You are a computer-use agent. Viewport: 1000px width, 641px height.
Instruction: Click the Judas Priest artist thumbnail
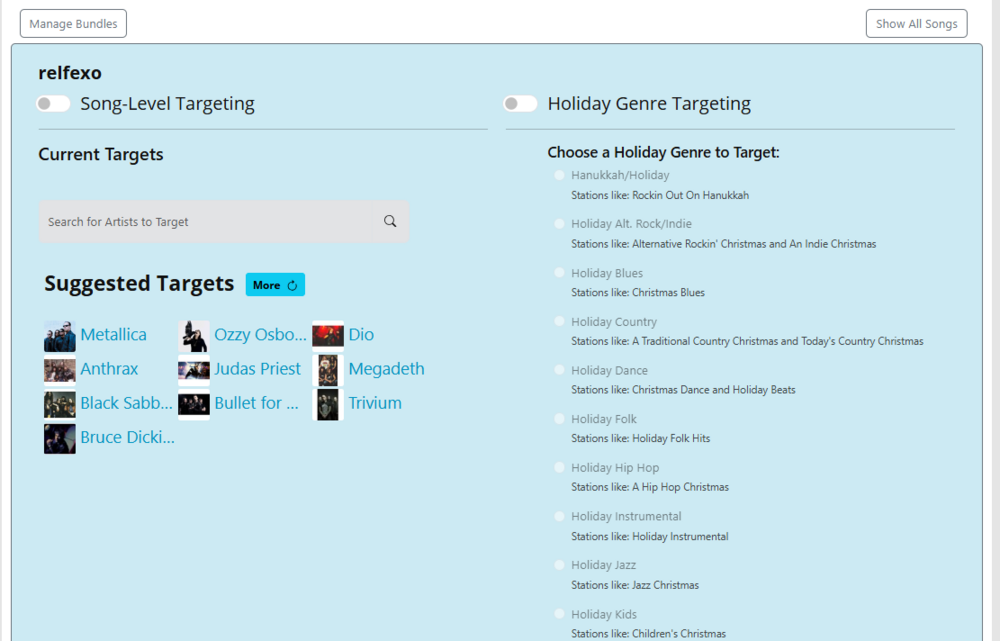(194, 371)
